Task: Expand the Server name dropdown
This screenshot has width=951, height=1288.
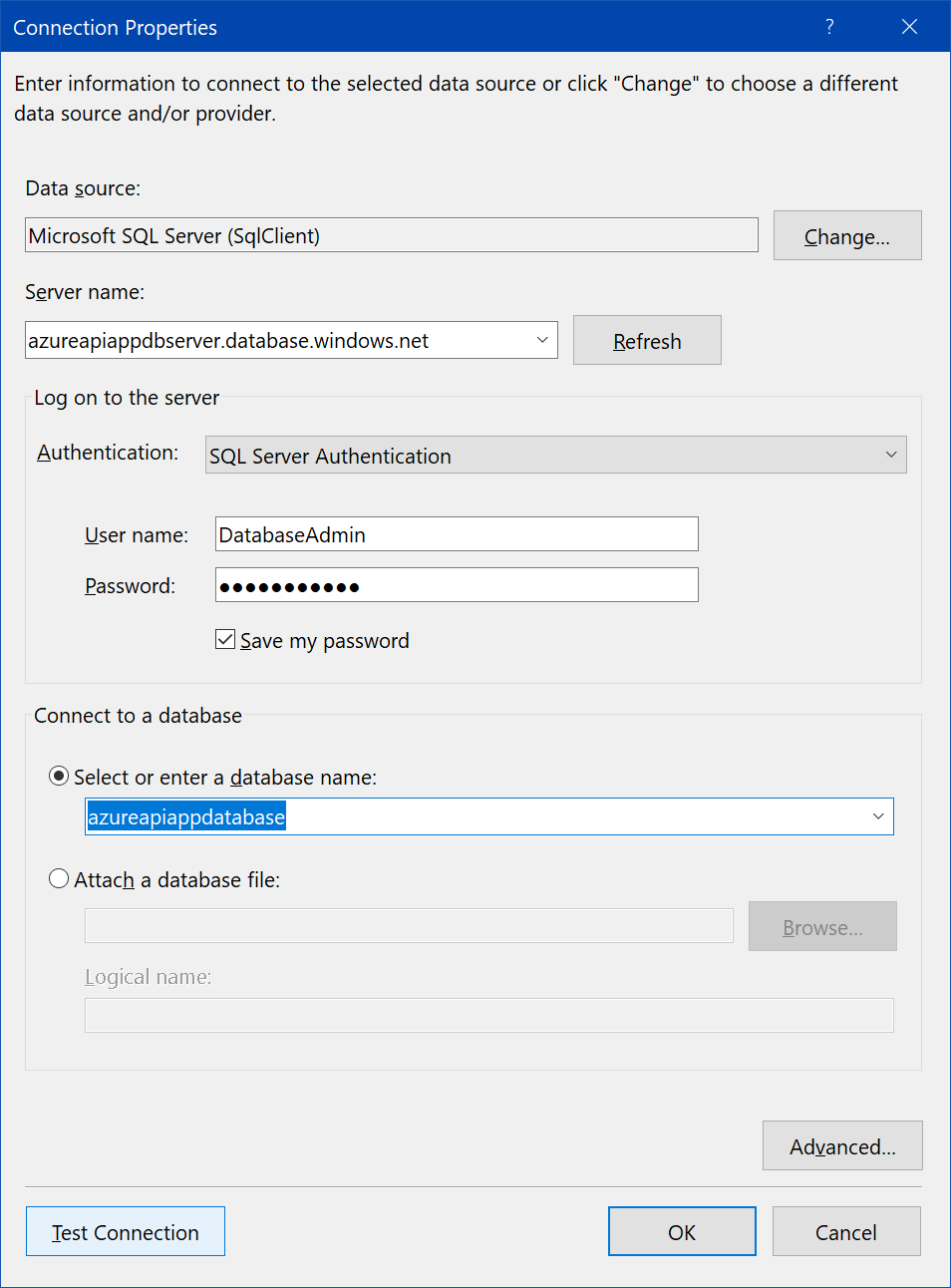Action: tap(542, 341)
